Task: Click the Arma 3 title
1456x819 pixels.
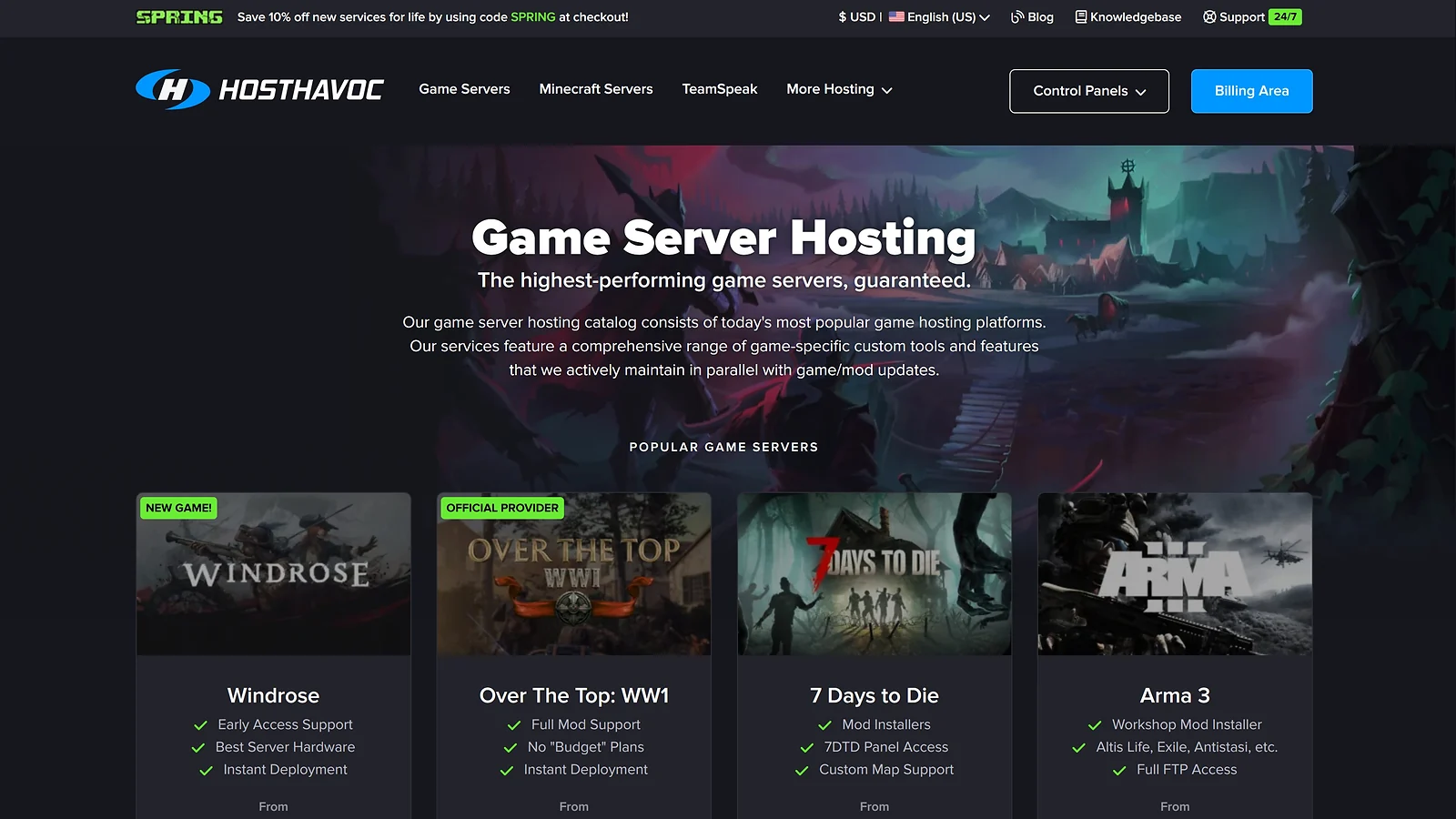Action: tap(1175, 695)
